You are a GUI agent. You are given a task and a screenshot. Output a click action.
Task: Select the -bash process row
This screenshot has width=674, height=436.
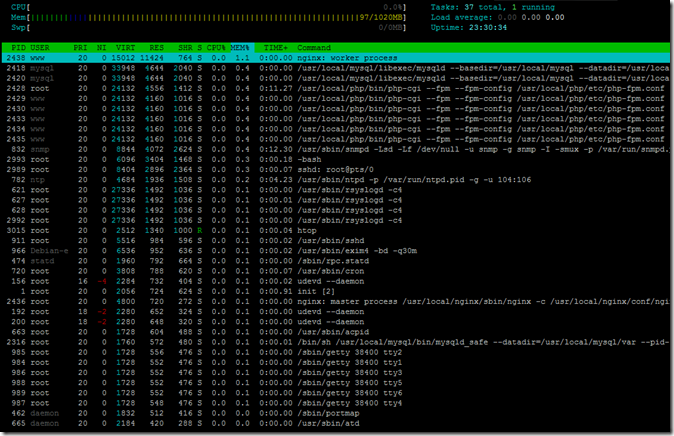pos(336,160)
